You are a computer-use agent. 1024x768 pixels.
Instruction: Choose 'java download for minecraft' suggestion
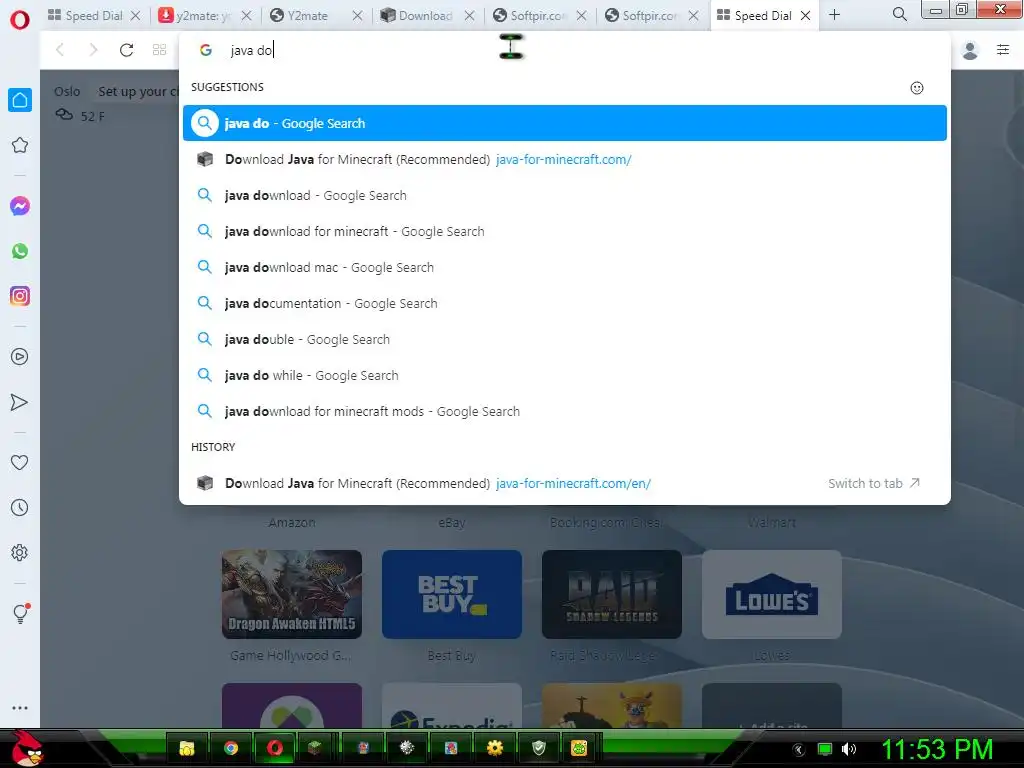[x=565, y=231]
